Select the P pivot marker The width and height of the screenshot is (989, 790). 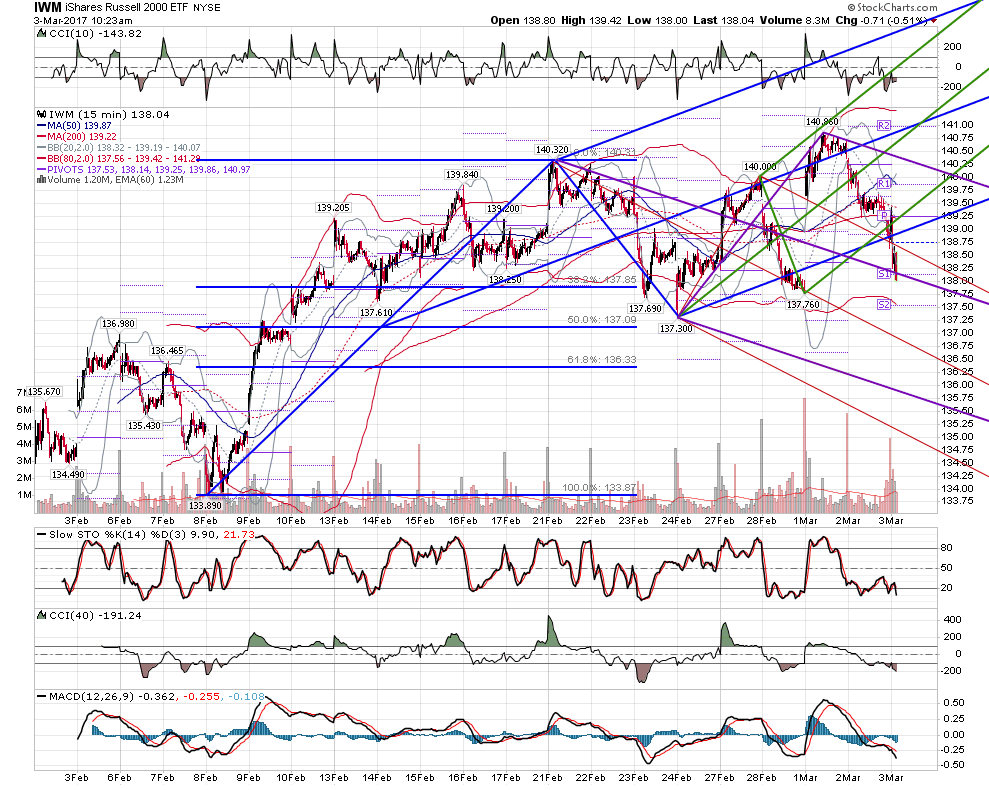[884, 216]
